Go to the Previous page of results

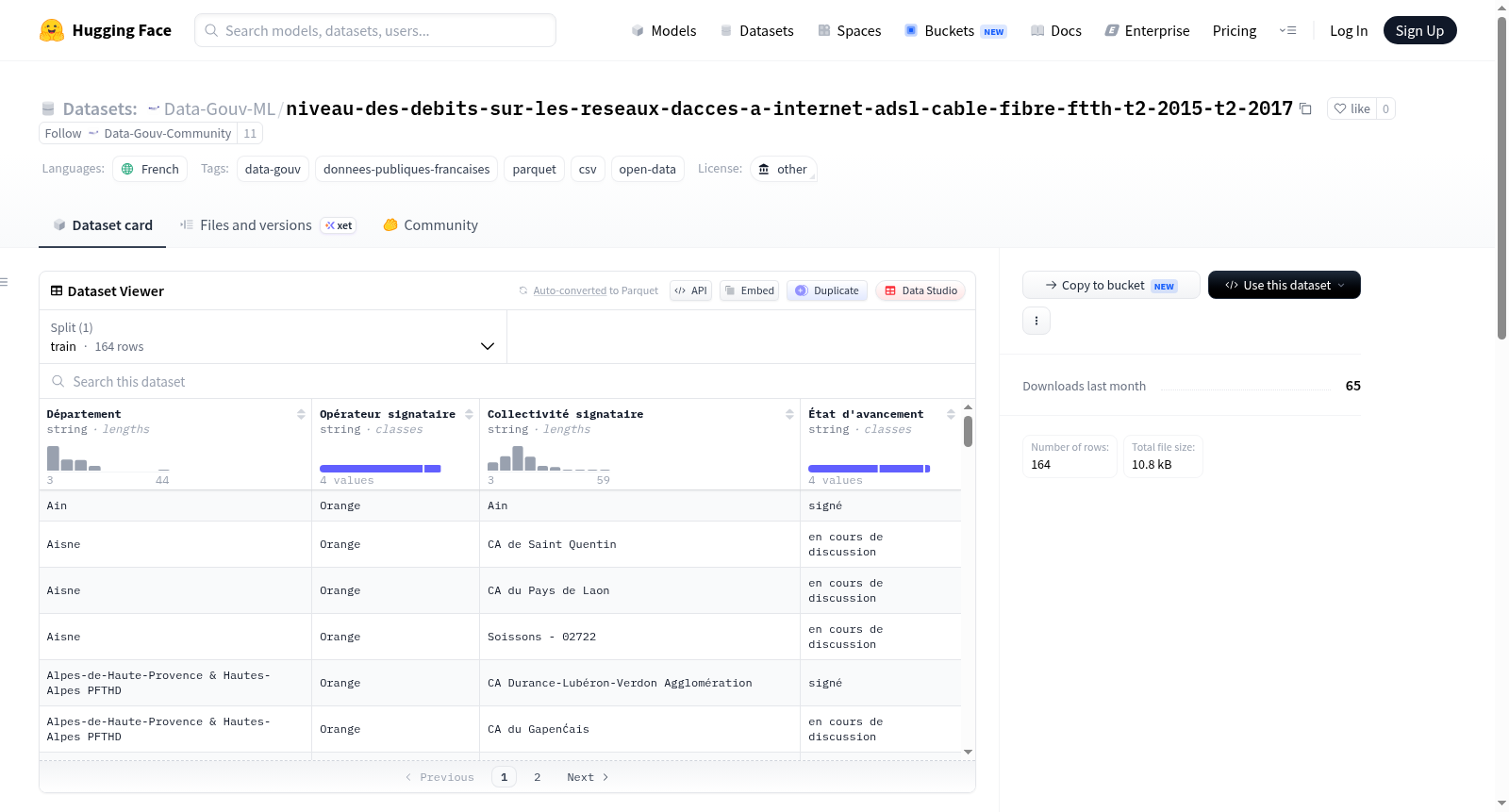coord(439,777)
